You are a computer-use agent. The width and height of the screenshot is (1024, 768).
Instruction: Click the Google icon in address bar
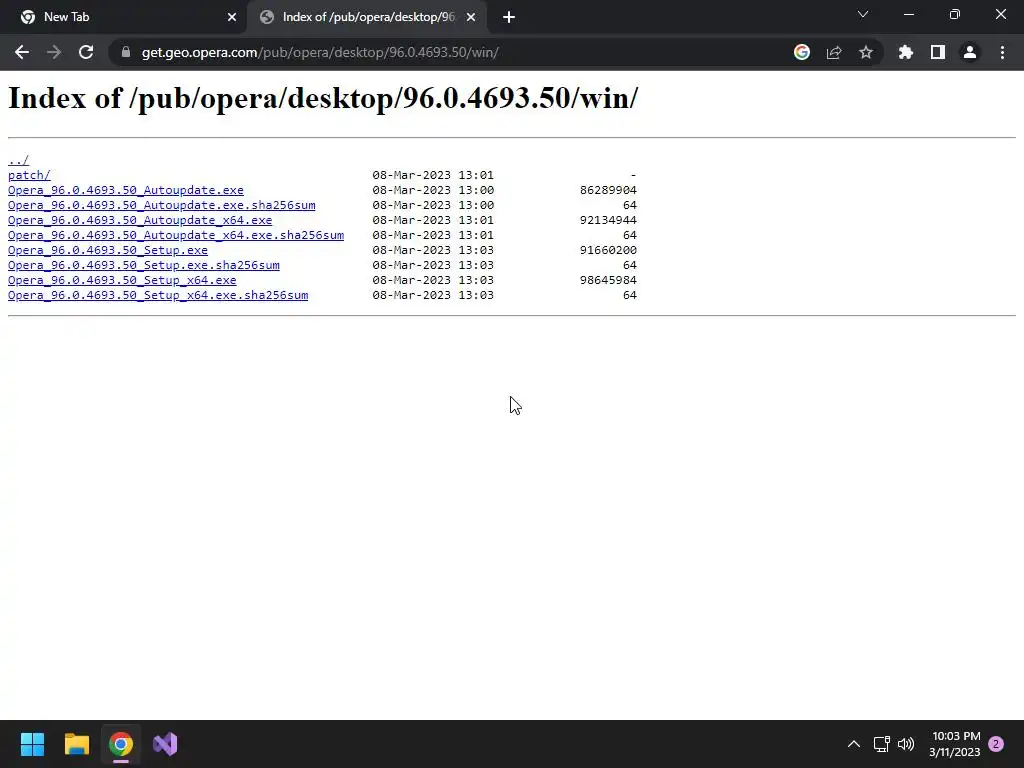[x=801, y=52]
